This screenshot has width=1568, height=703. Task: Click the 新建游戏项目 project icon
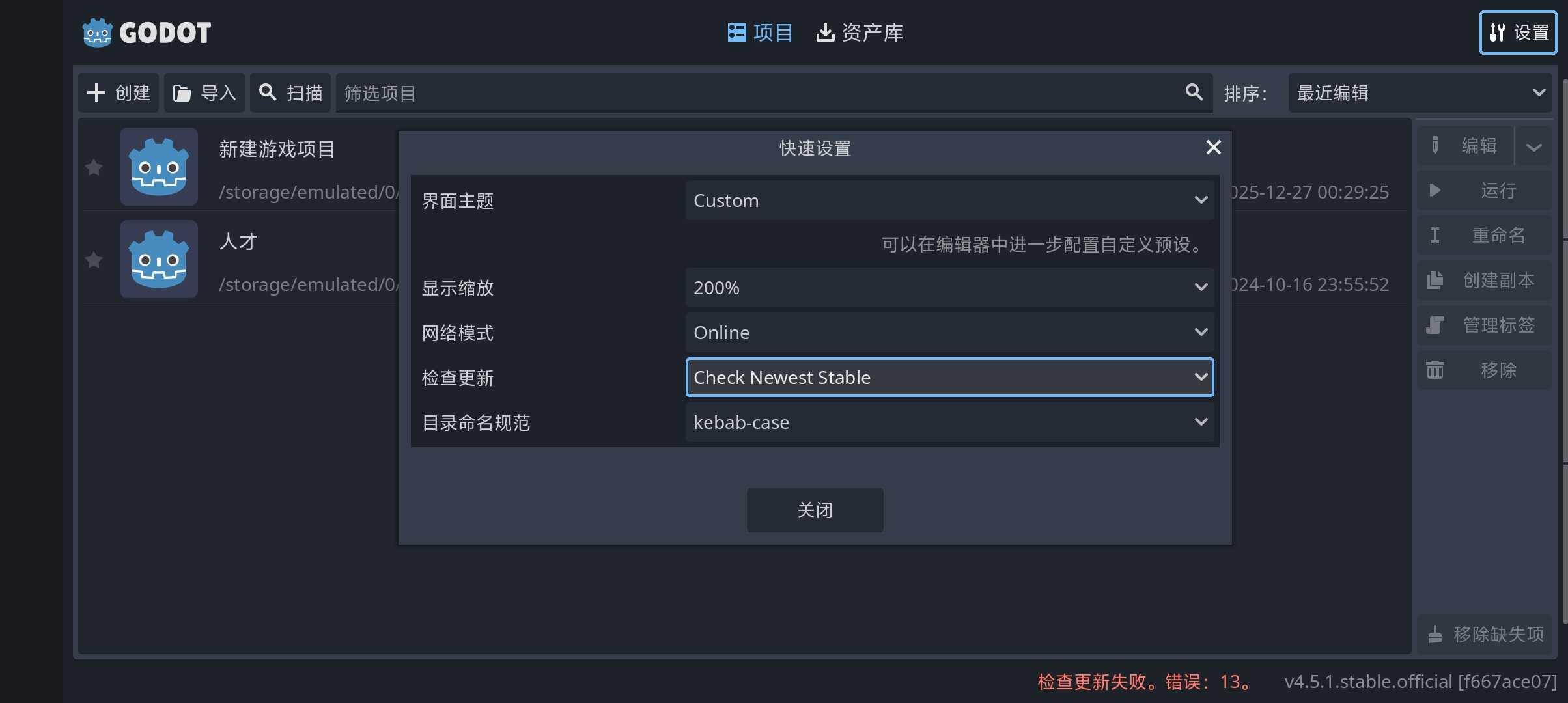click(x=159, y=167)
